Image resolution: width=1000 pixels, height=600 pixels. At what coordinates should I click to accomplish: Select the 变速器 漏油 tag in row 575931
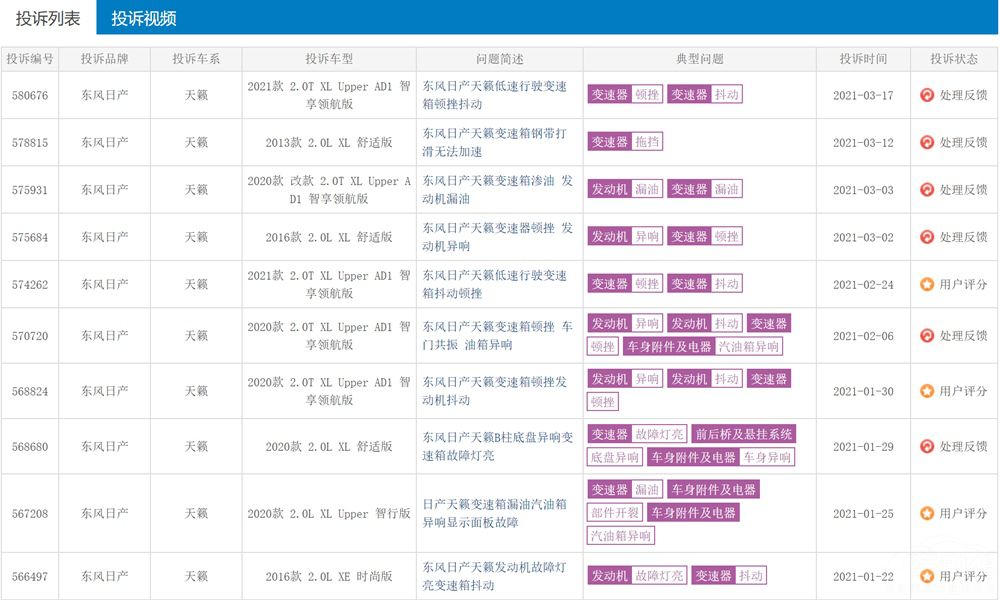[x=705, y=189]
